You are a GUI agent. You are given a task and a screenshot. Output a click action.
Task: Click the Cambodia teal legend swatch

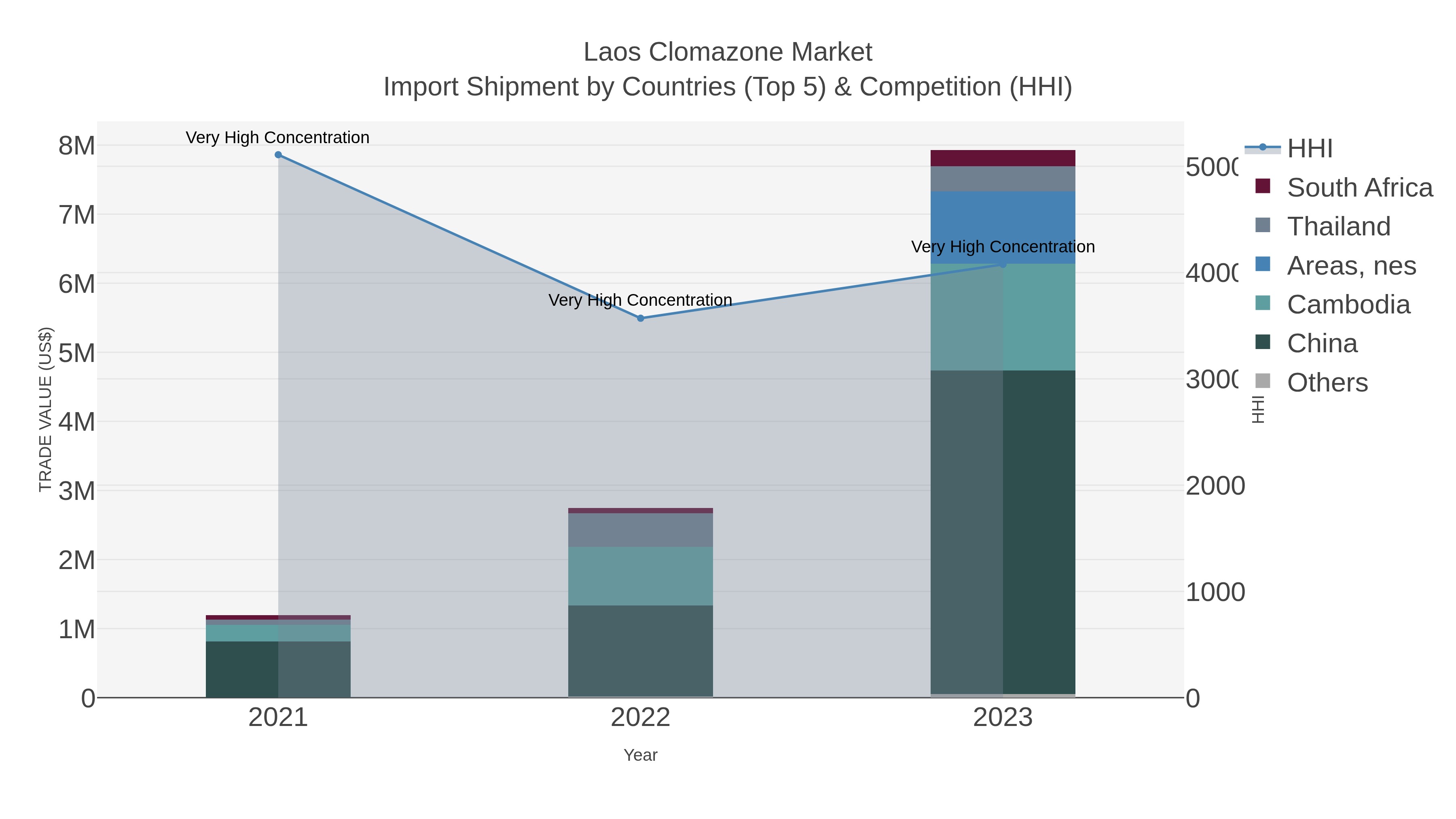pyautogui.click(x=1263, y=303)
